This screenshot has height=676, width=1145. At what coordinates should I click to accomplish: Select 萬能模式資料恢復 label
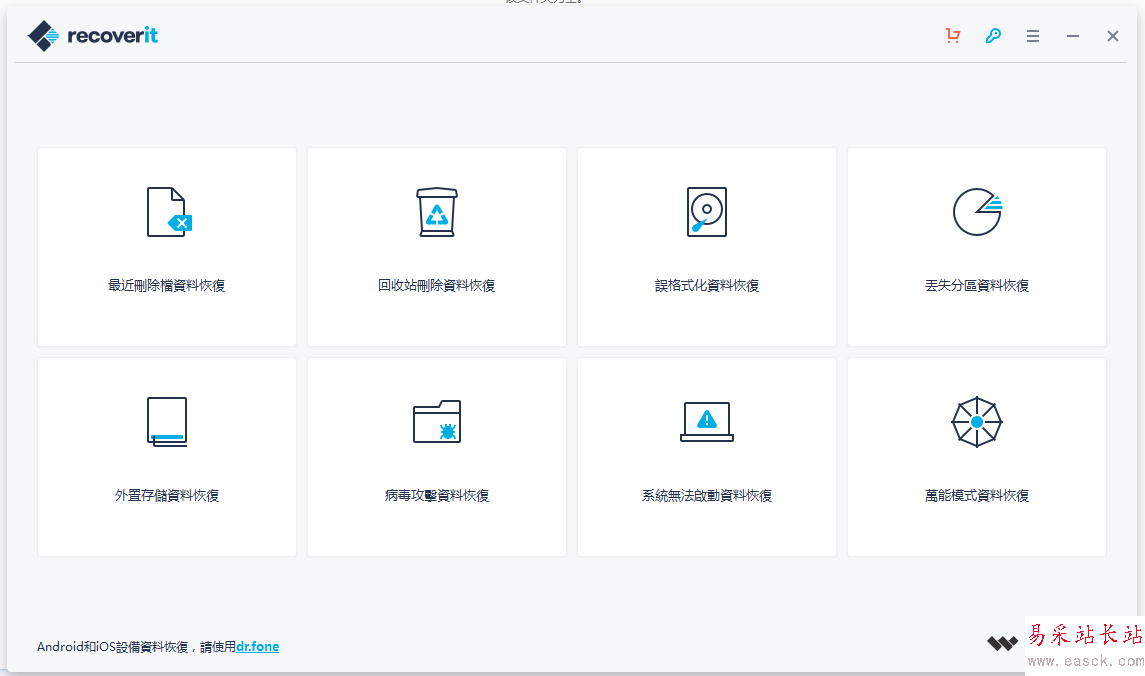977,496
